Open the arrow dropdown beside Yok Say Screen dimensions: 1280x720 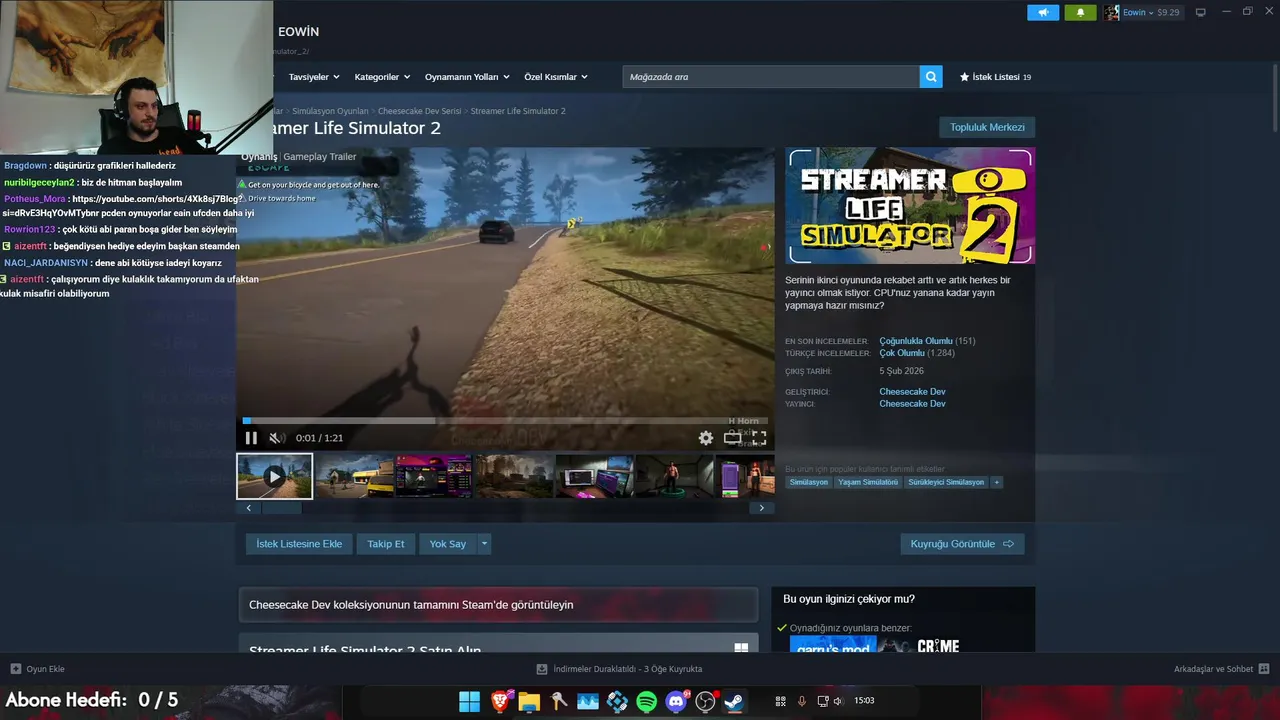(x=484, y=544)
